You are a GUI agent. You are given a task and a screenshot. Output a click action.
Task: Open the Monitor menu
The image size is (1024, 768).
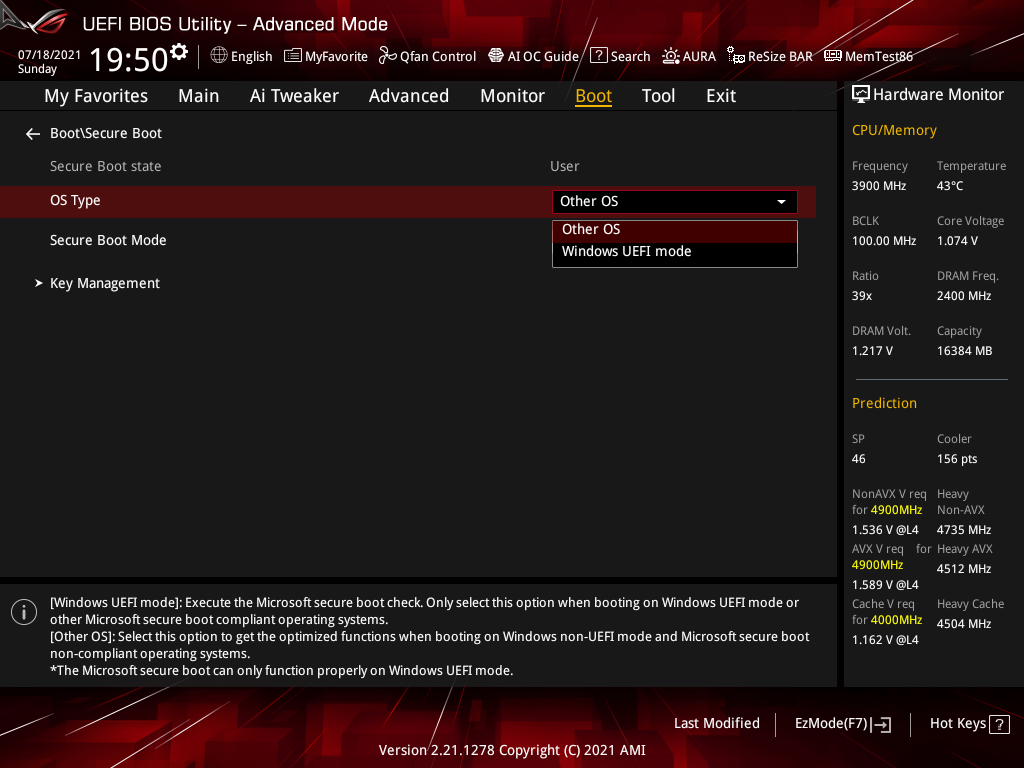pos(512,95)
